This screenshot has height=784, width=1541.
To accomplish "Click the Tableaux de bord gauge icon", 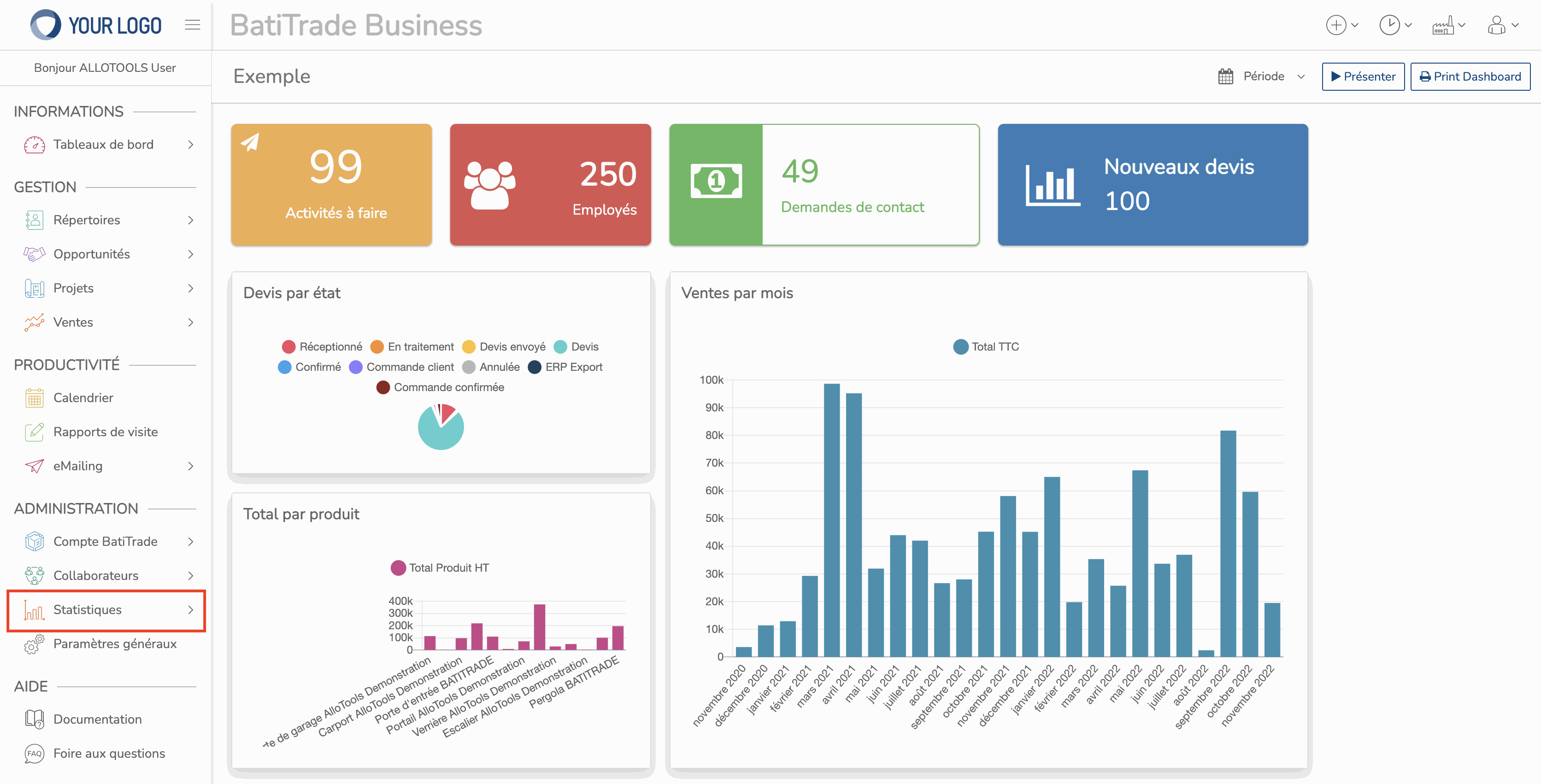I will 34,145.
